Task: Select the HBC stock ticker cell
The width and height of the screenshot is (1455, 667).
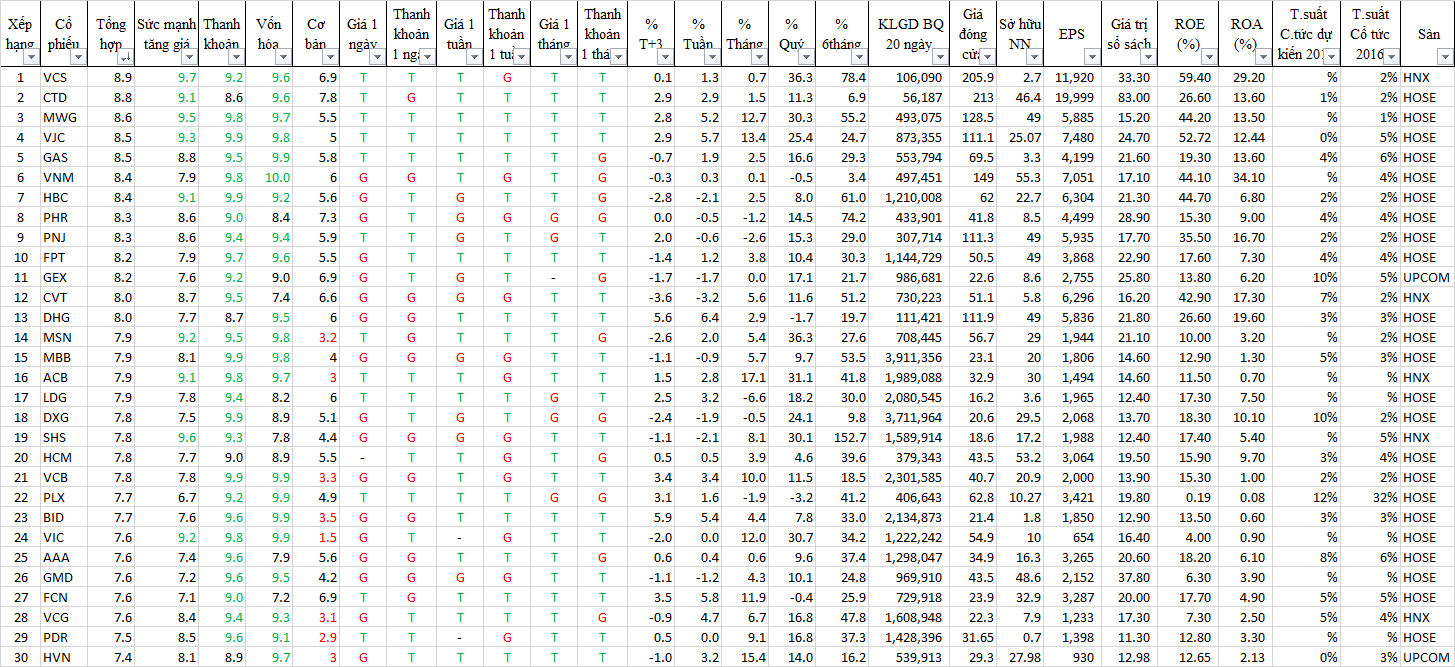Action: coord(65,197)
